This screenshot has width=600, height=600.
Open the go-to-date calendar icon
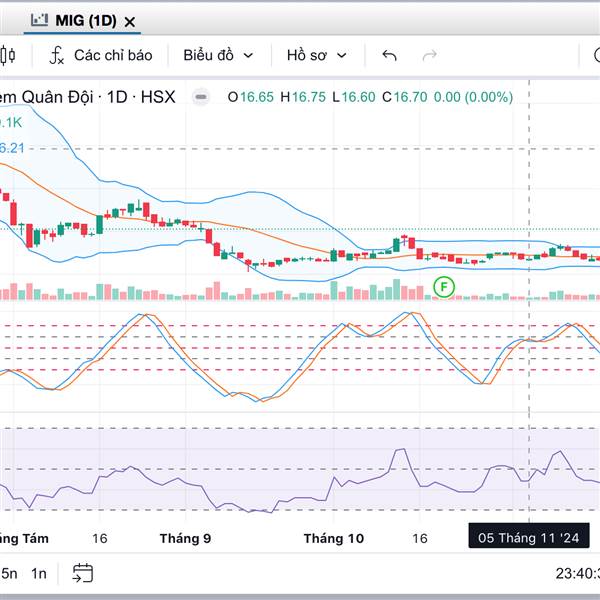click(x=83, y=573)
